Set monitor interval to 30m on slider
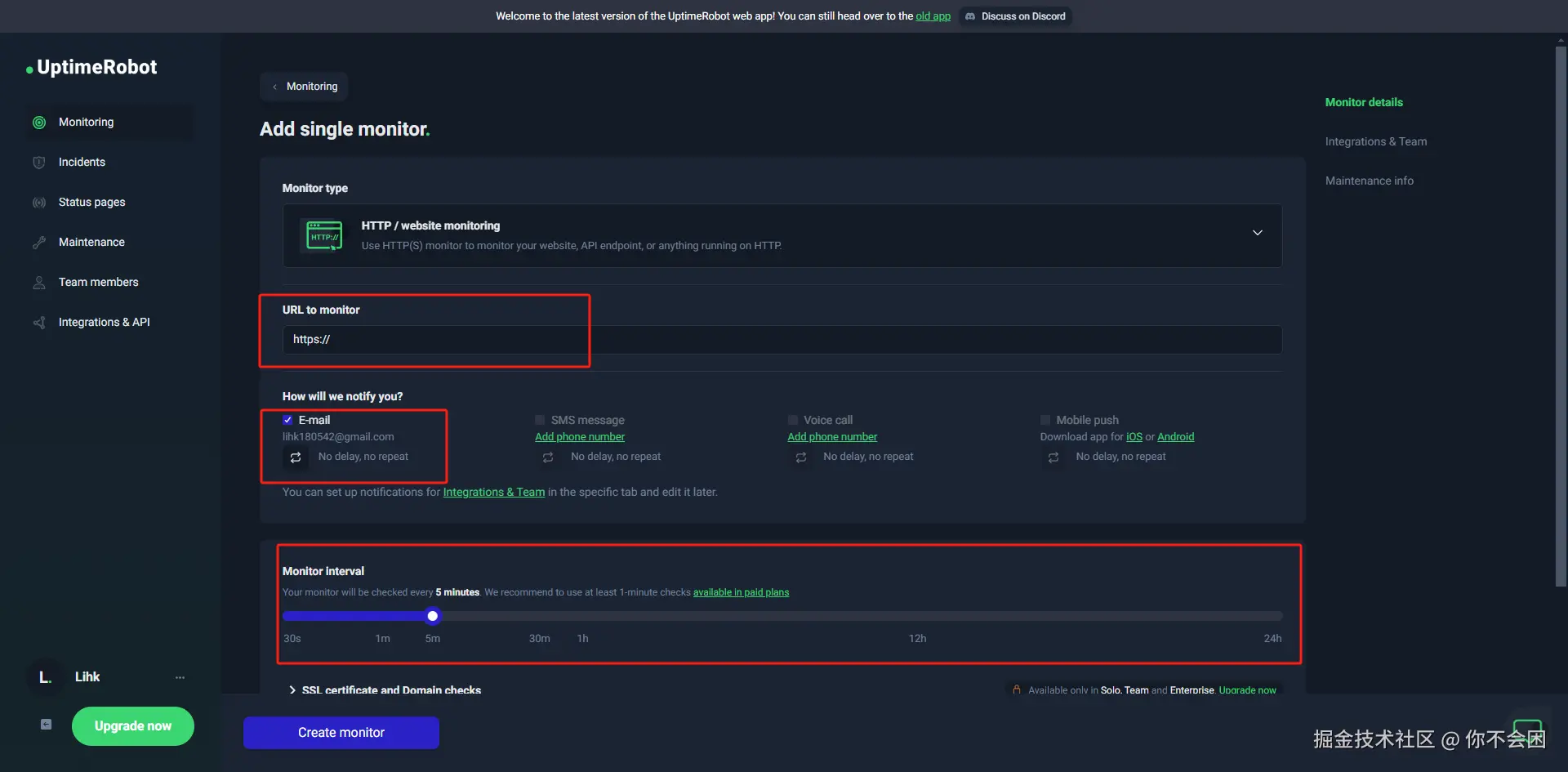The height and width of the screenshot is (772, 1568). (x=539, y=616)
